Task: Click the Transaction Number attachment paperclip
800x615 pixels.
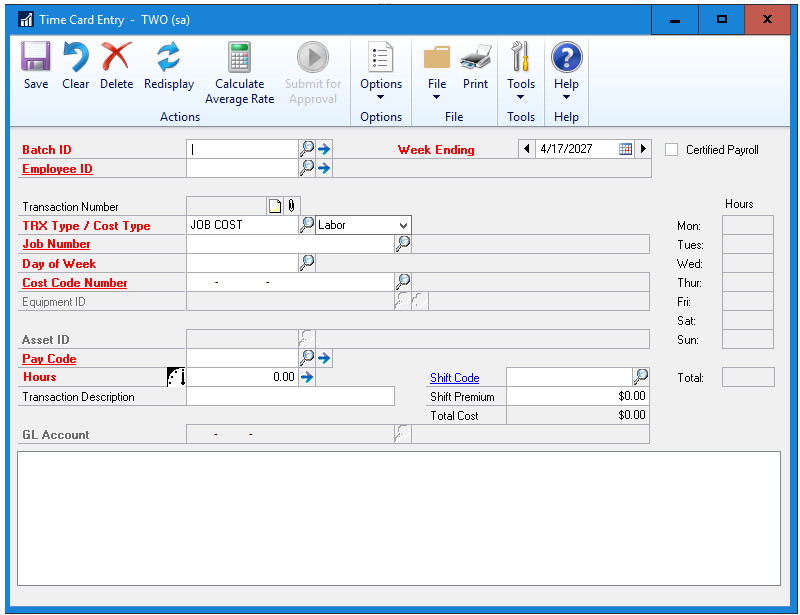Action: click(x=291, y=206)
